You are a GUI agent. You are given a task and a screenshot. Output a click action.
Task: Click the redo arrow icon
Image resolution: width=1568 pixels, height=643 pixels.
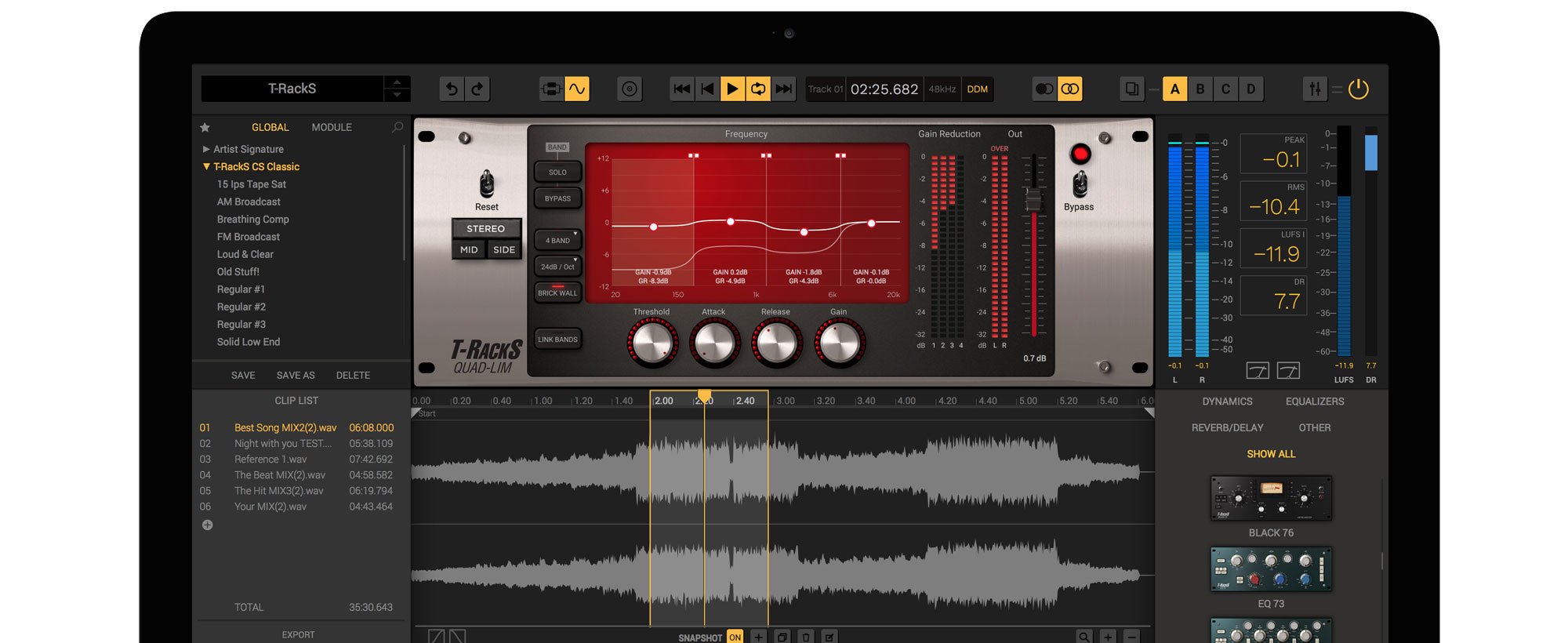tap(477, 89)
